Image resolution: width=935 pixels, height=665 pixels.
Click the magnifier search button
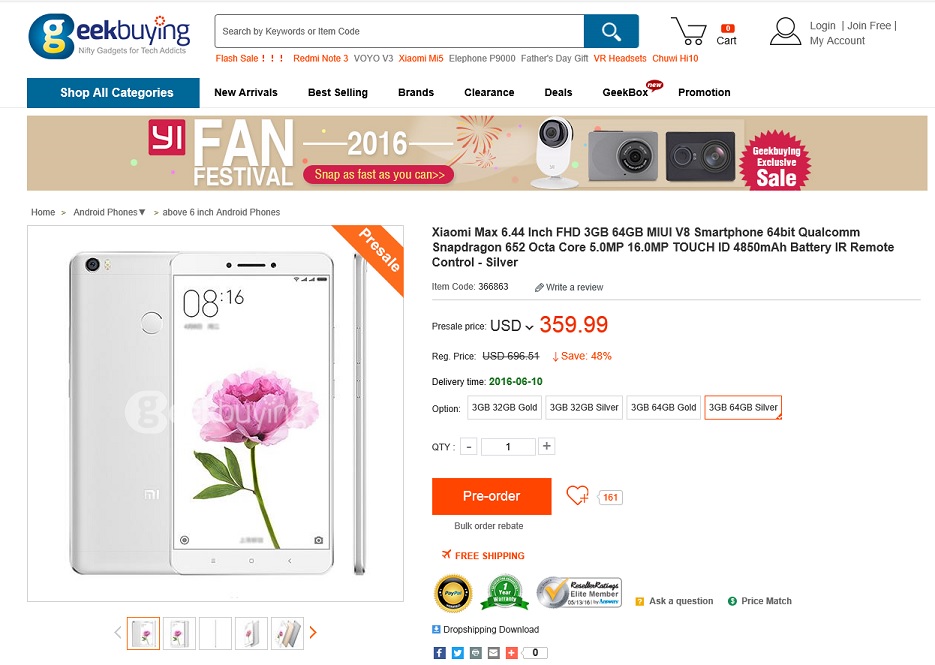tap(611, 31)
